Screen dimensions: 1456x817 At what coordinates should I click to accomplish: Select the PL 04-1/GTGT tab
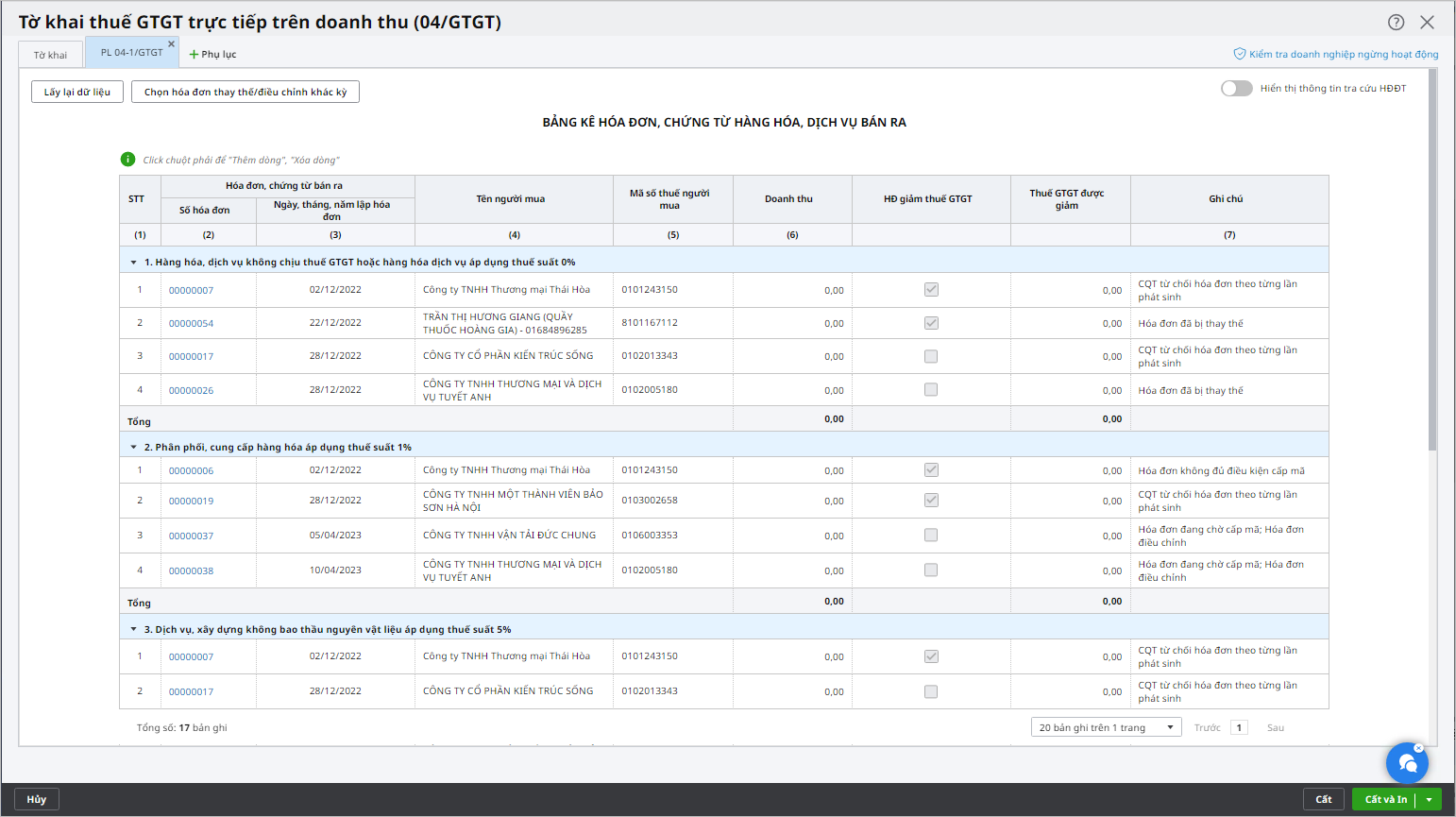point(131,53)
